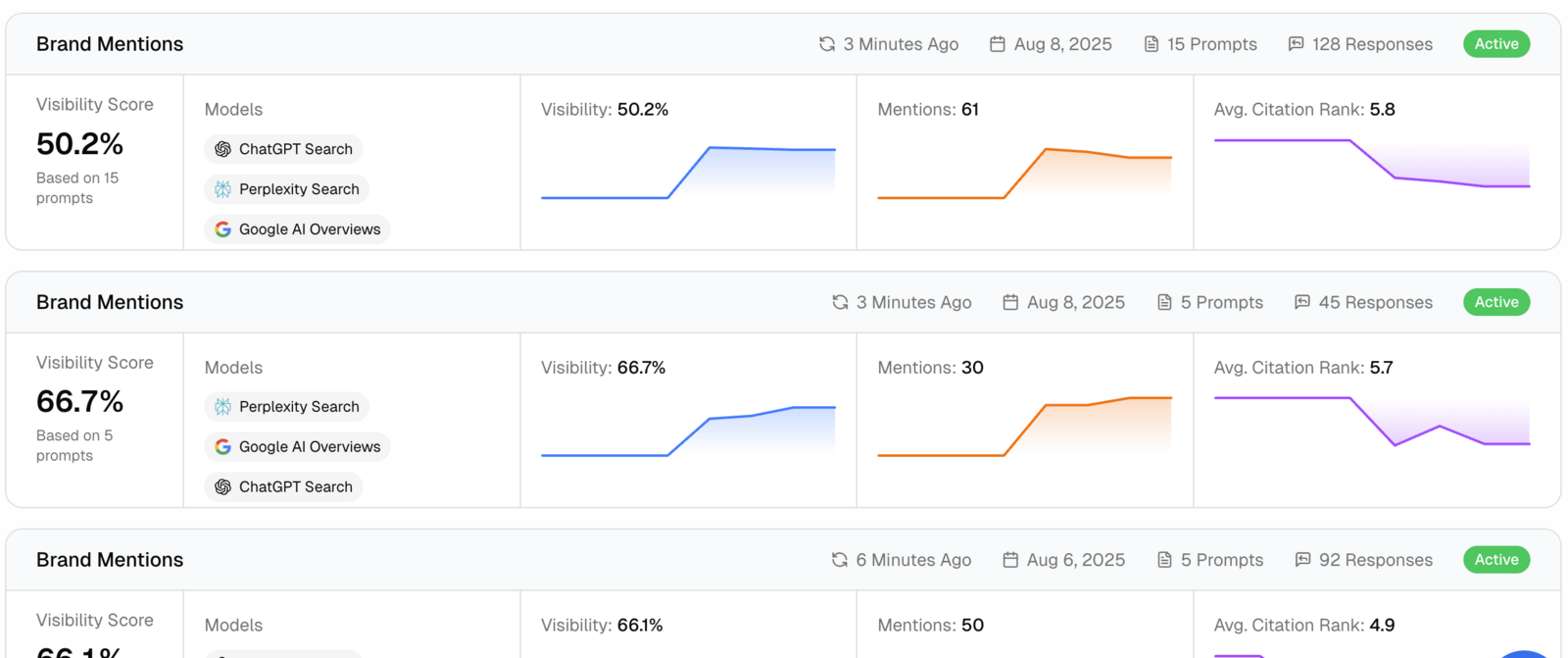Click the chat icon beside 45 Responses

pos(1302,302)
